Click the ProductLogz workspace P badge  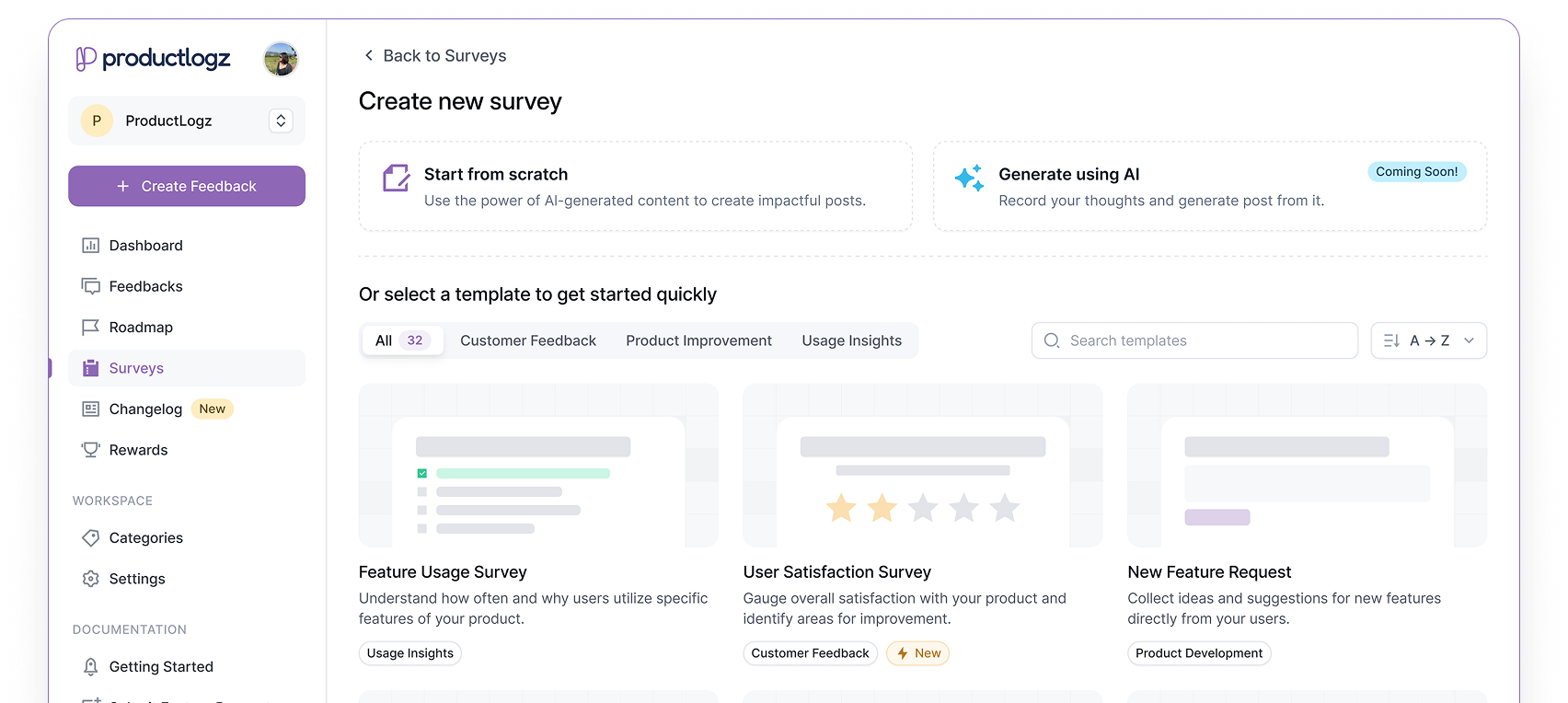pyautogui.click(x=97, y=121)
